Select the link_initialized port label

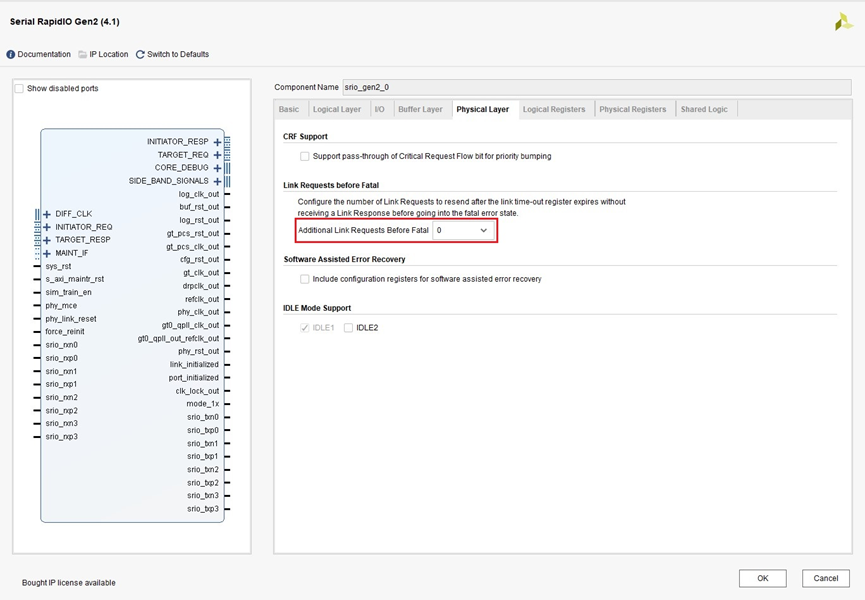click(x=194, y=365)
